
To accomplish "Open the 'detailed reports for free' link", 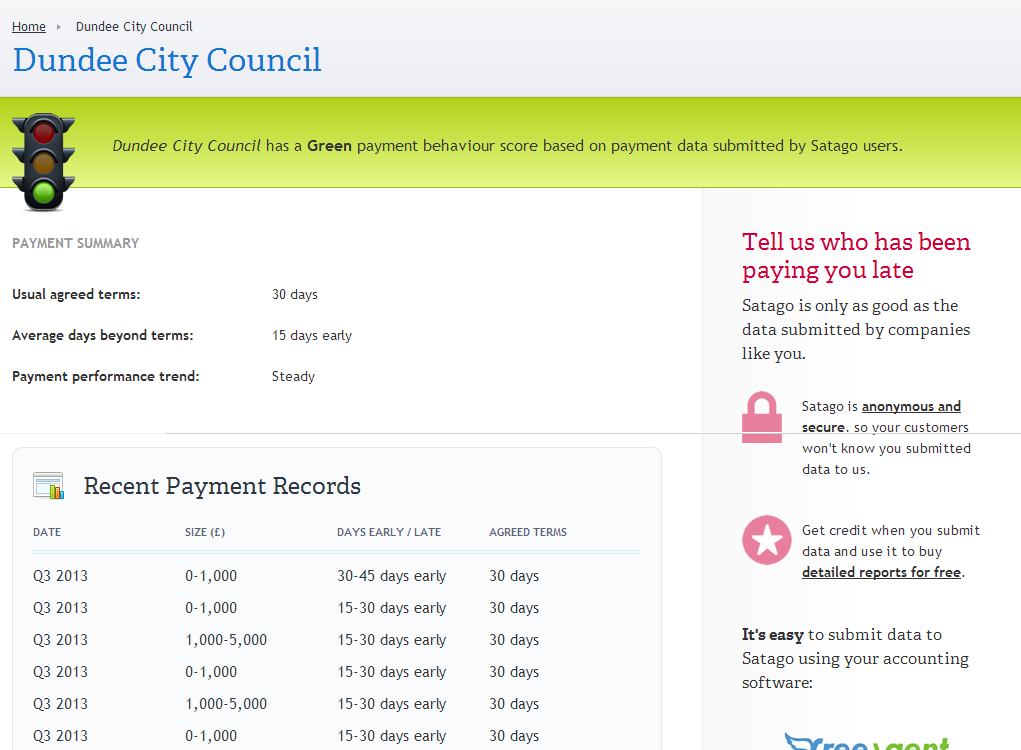I will [x=881, y=572].
